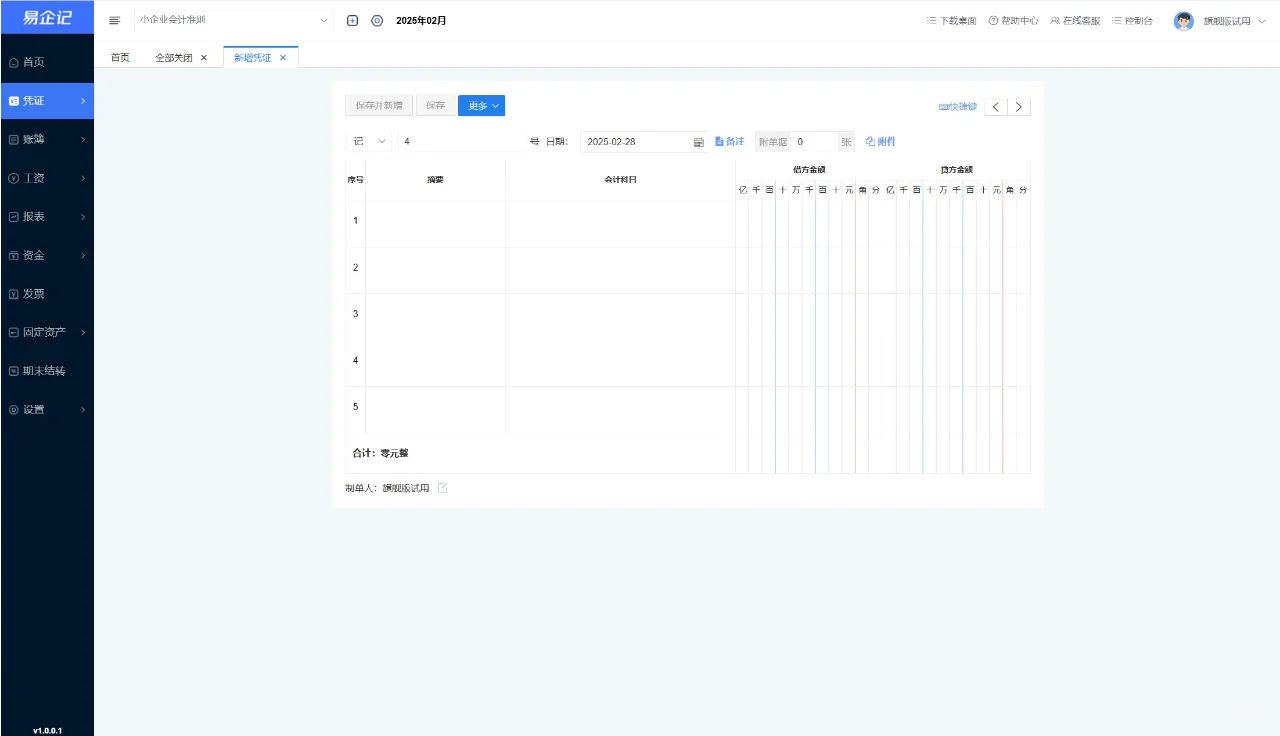This screenshot has height=736, width=1280.
Task: Click the voucher number field showing 4
Action: tap(461, 142)
